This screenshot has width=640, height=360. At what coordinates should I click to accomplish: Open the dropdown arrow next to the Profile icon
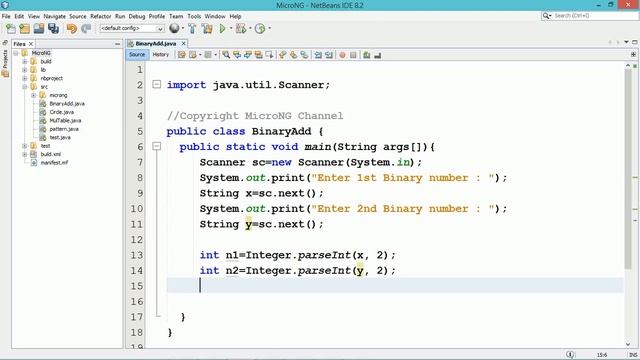(269, 28)
